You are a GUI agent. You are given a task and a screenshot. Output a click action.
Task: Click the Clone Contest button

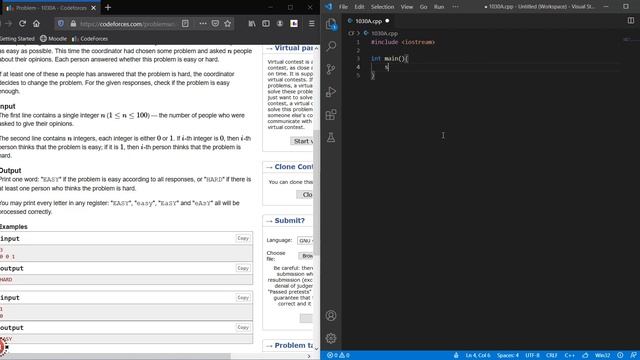tap(305, 195)
